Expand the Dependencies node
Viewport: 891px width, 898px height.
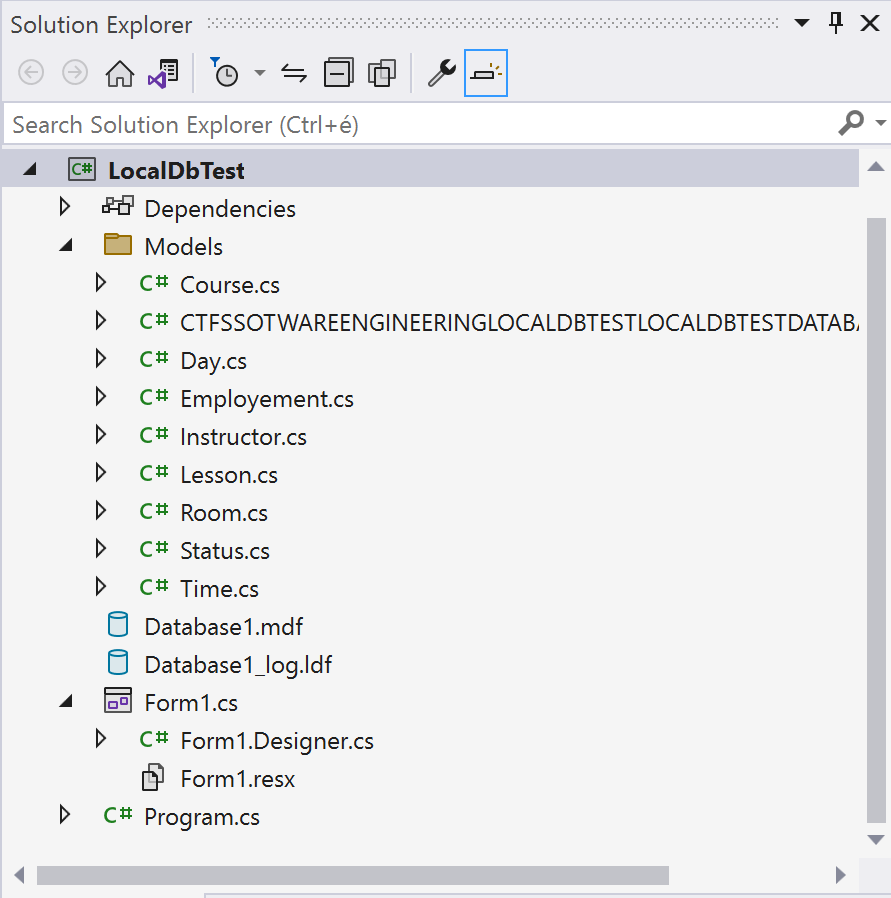(x=66, y=208)
